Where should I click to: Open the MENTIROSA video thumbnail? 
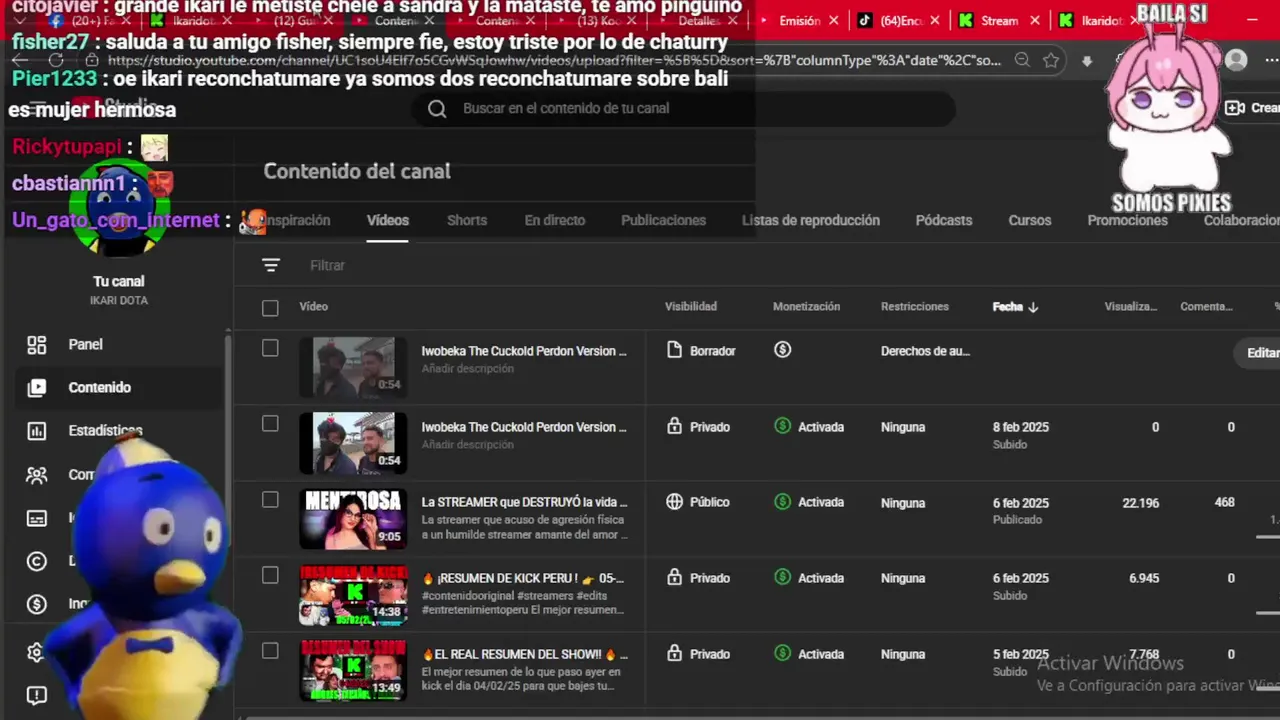pyautogui.click(x=353, y=518)
